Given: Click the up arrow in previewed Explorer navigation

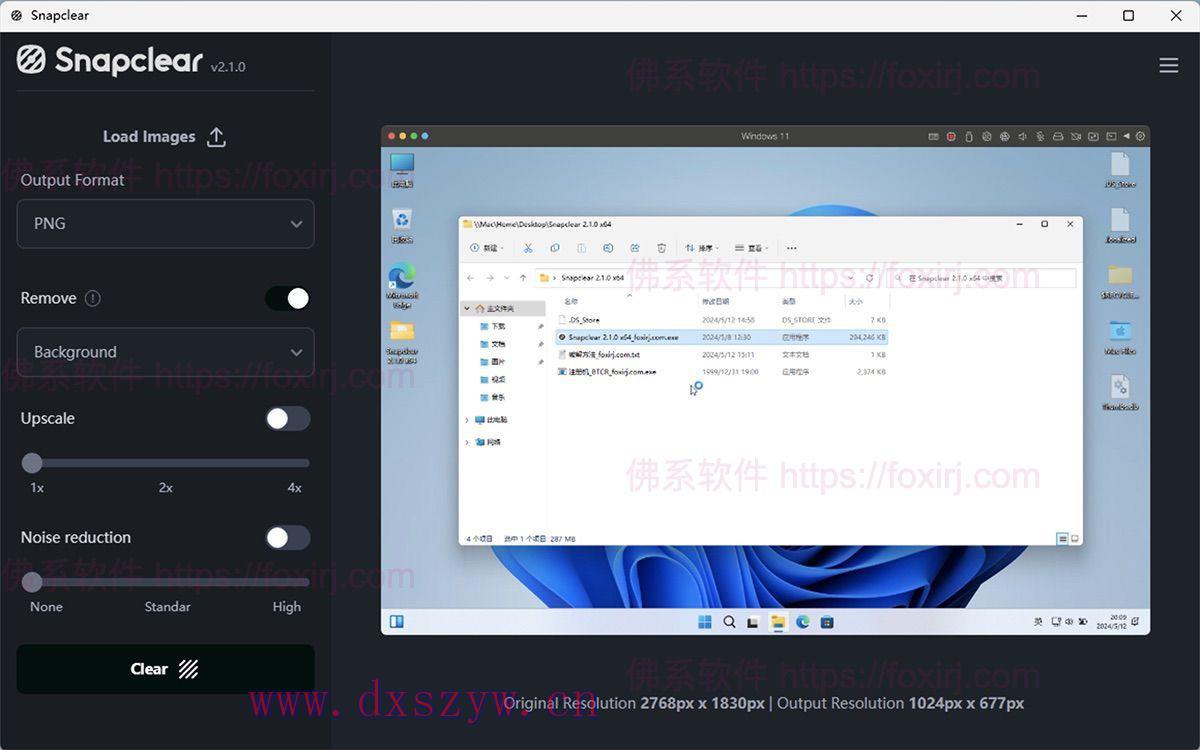Looking at the screenshot, I should pos(523,278).
